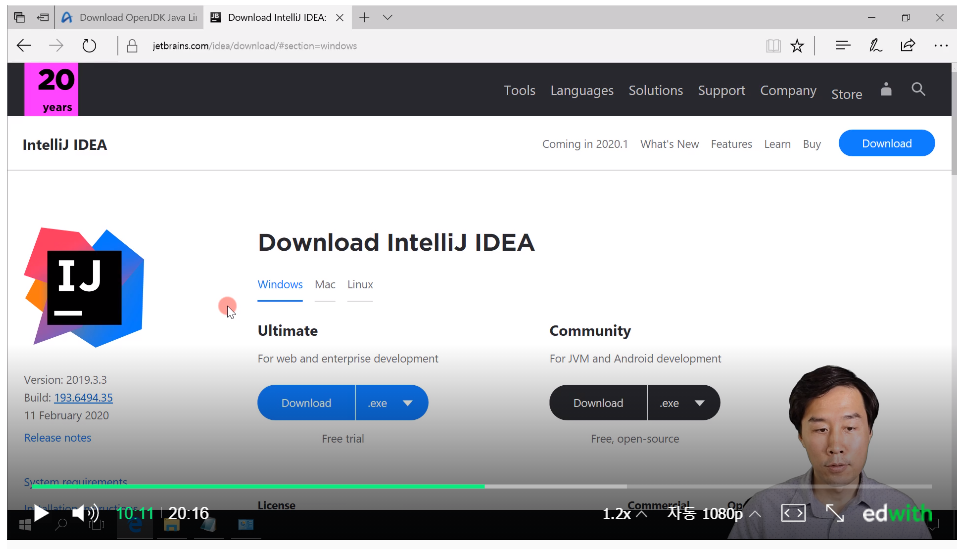Close the Download IntelliJ IDEA tab
The image size is (963, 549).
click(x=340, y=18)
